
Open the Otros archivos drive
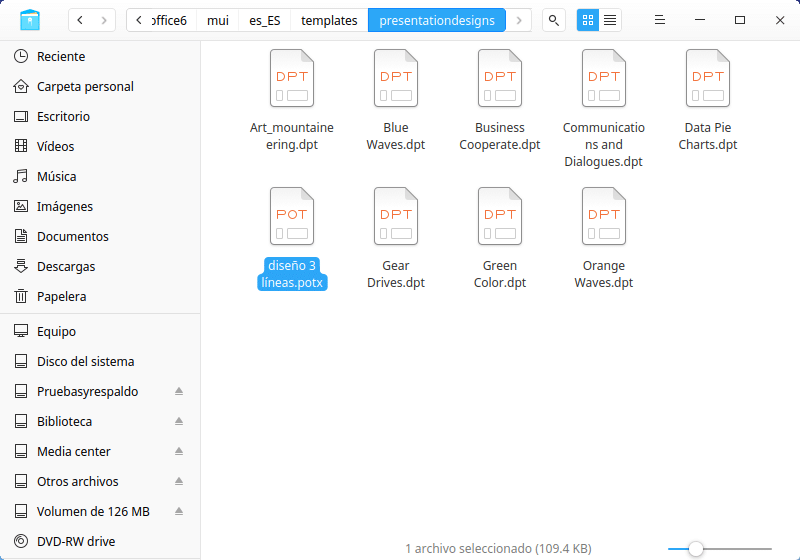coord(100,481)
